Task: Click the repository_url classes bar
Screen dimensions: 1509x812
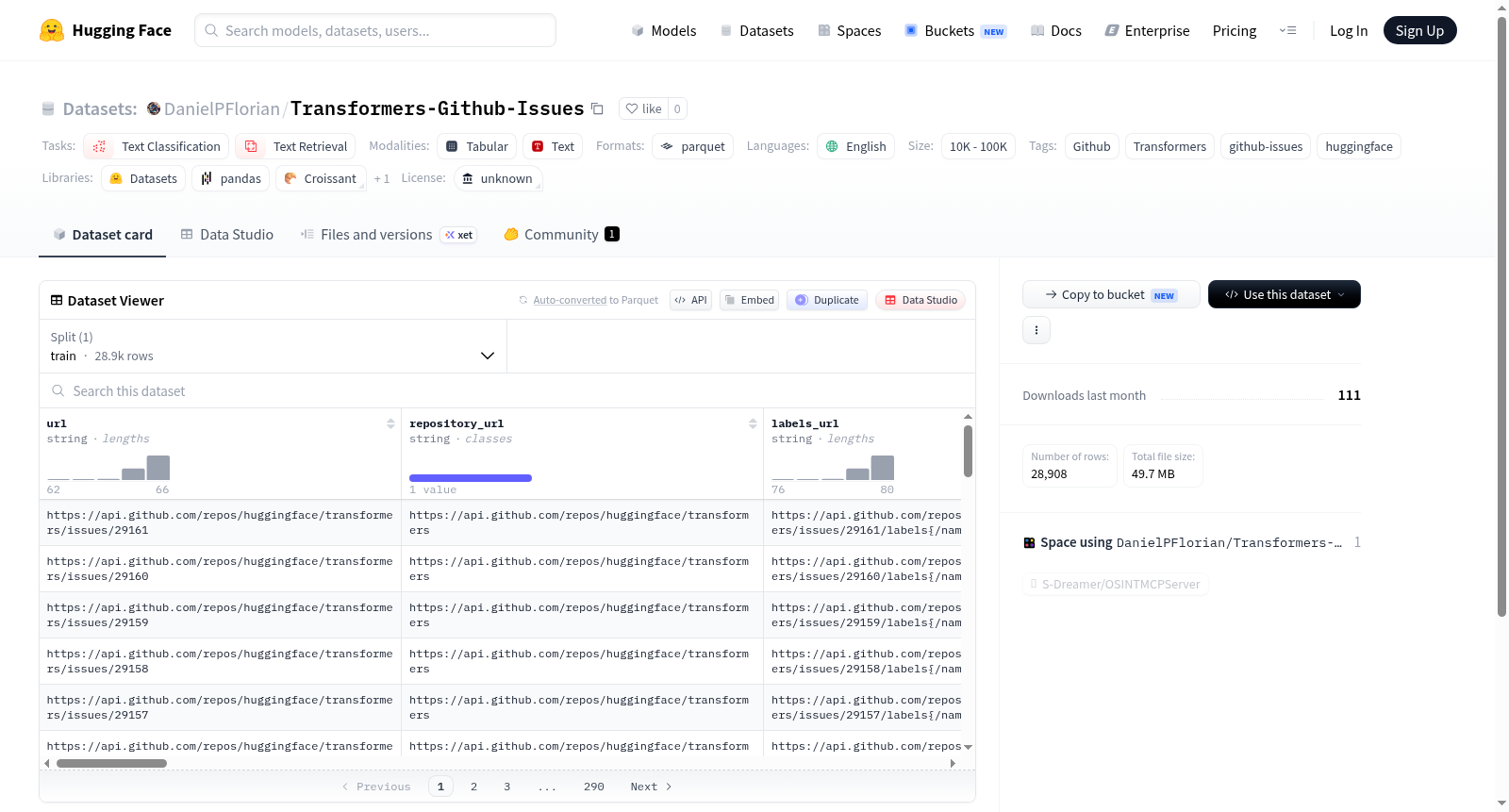Action: click(471, 478)
